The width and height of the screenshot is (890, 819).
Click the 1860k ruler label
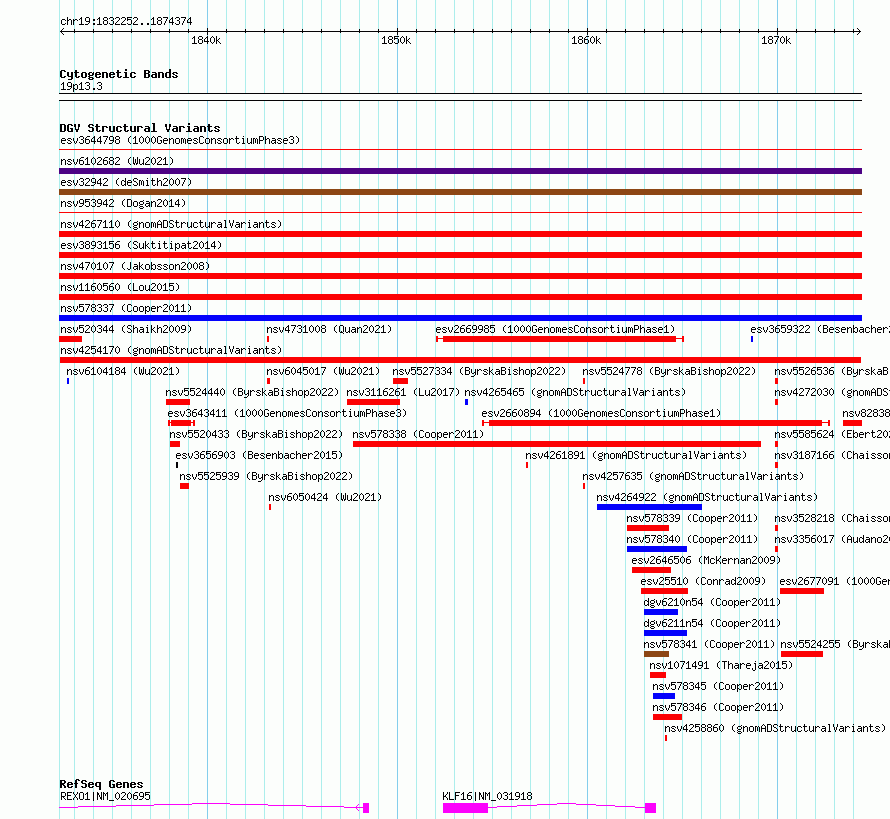point(586,40)
